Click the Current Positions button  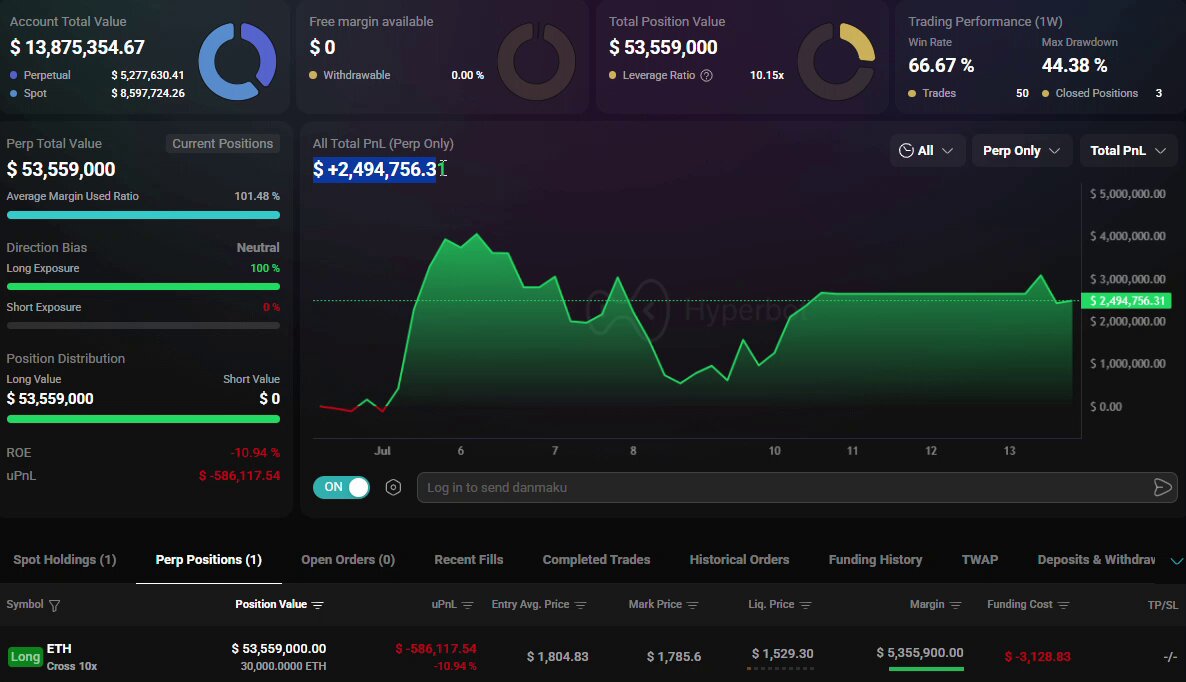click(222, 144)
